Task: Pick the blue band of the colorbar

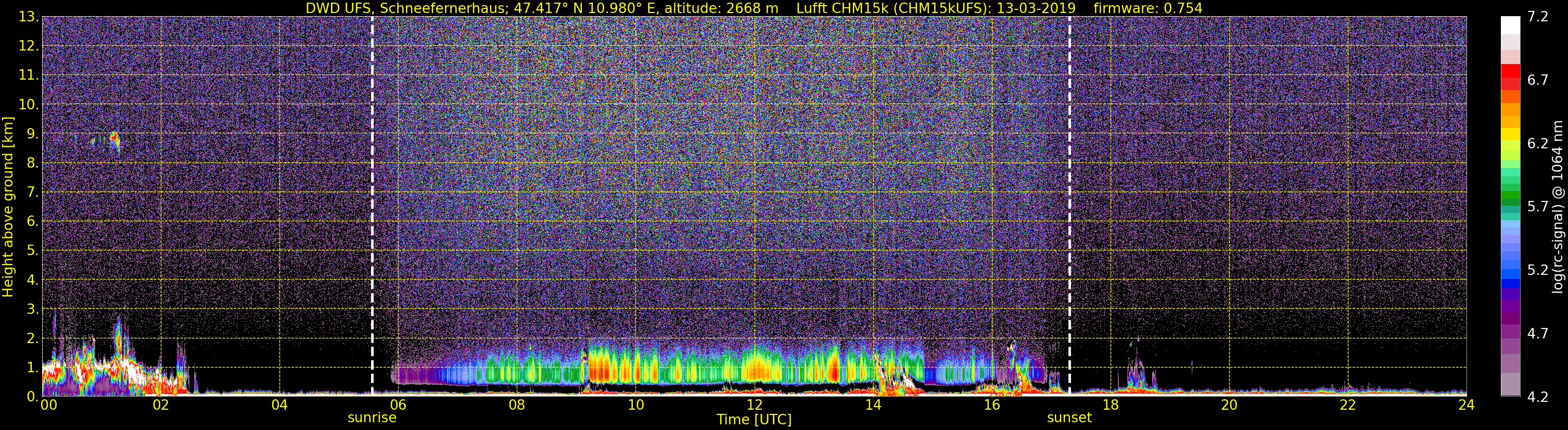Action: 1510,283
